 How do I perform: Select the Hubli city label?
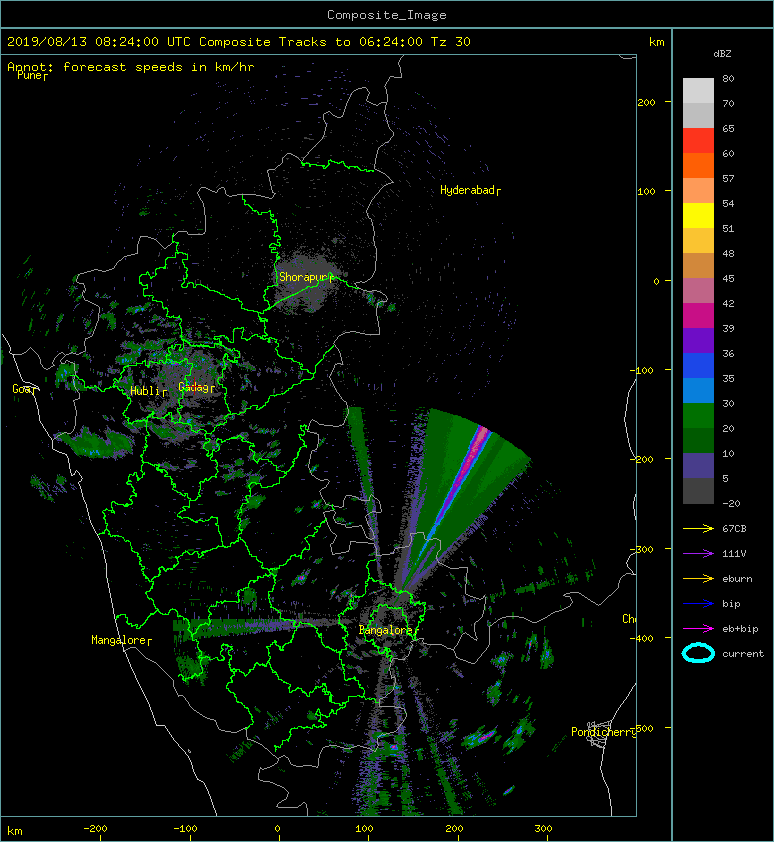tap(148, 391)
